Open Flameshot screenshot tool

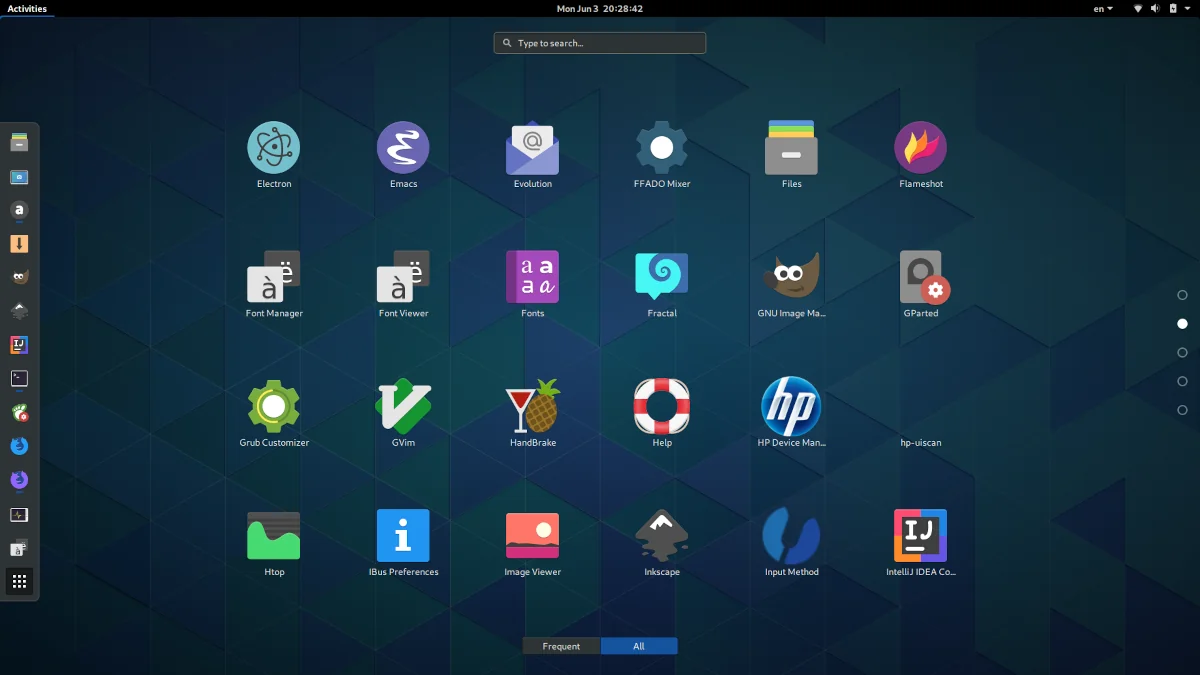tap(920, 148)
